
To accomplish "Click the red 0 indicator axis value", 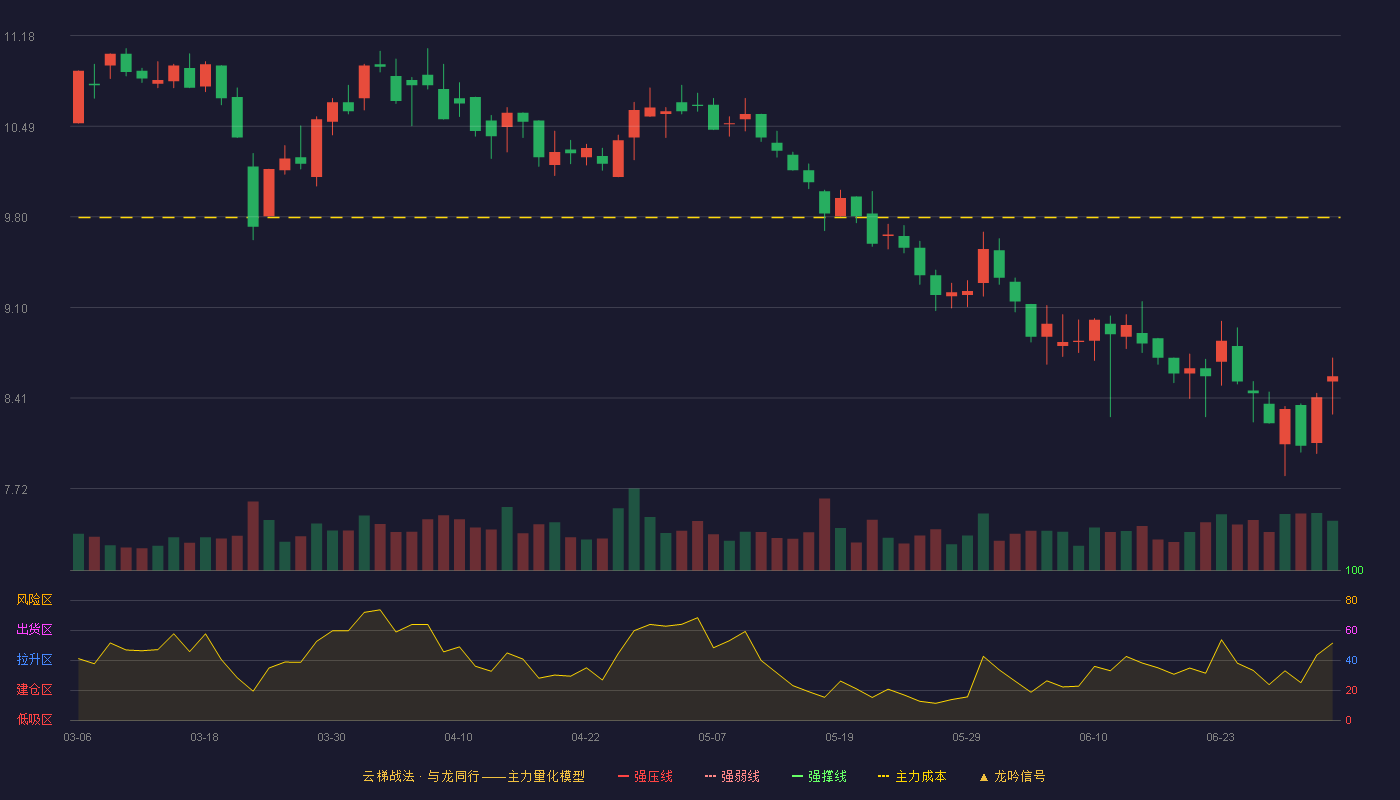I will click(1348, 720).
